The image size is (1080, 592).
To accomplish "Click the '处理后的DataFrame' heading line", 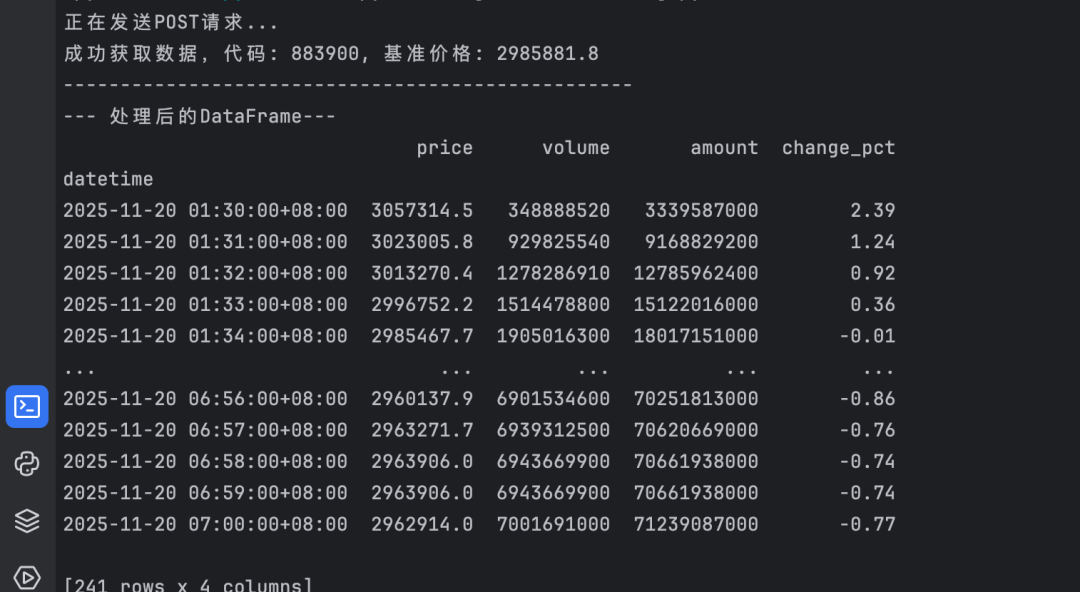I will click(200, 117).
